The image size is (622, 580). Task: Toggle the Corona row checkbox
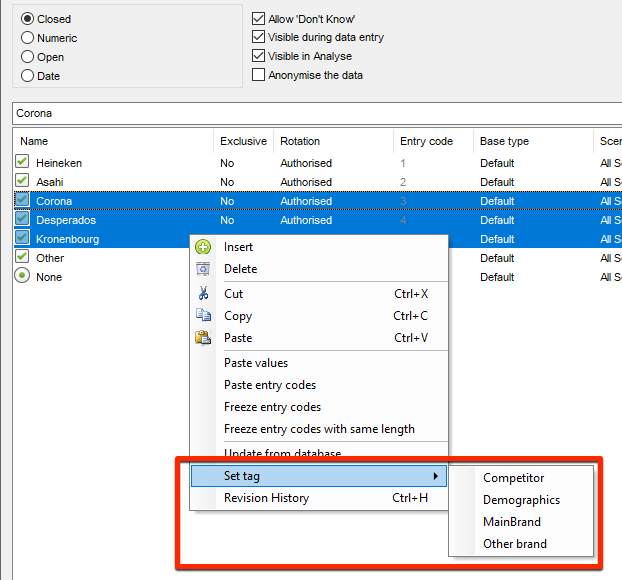[x=22, y=200]
